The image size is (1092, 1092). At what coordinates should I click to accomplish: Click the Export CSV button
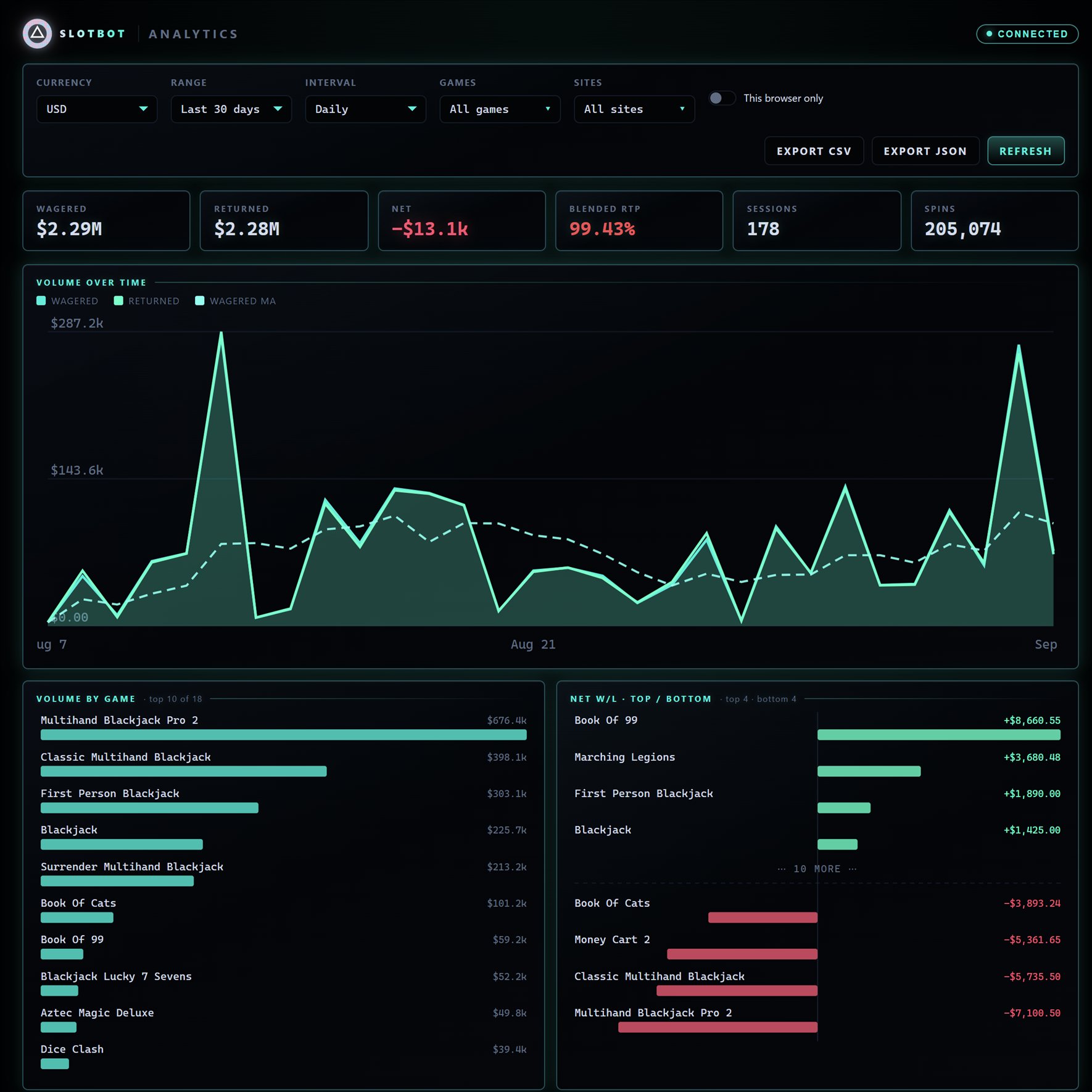coord(814,151)
